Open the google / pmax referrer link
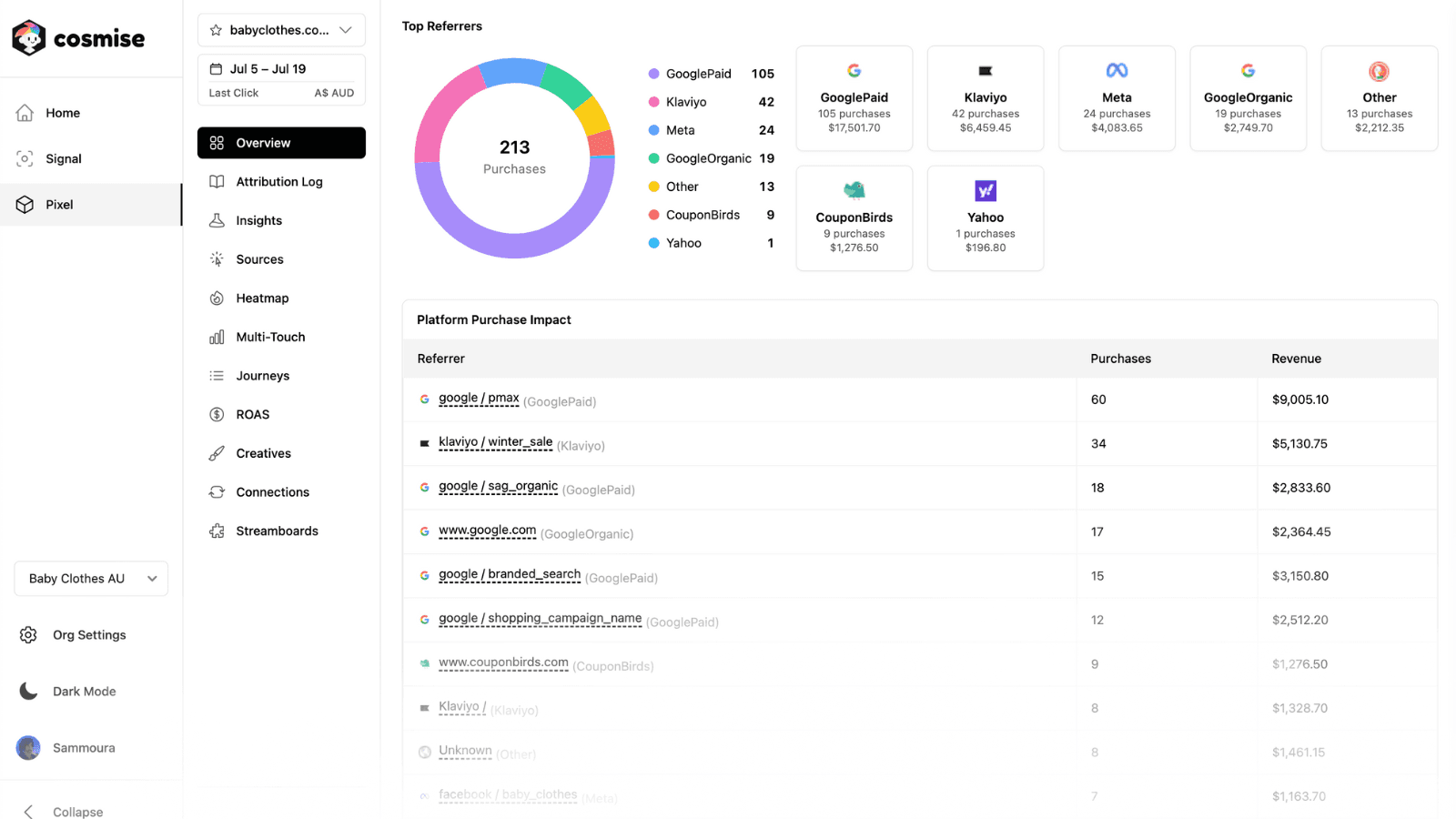 click(478, 398)
